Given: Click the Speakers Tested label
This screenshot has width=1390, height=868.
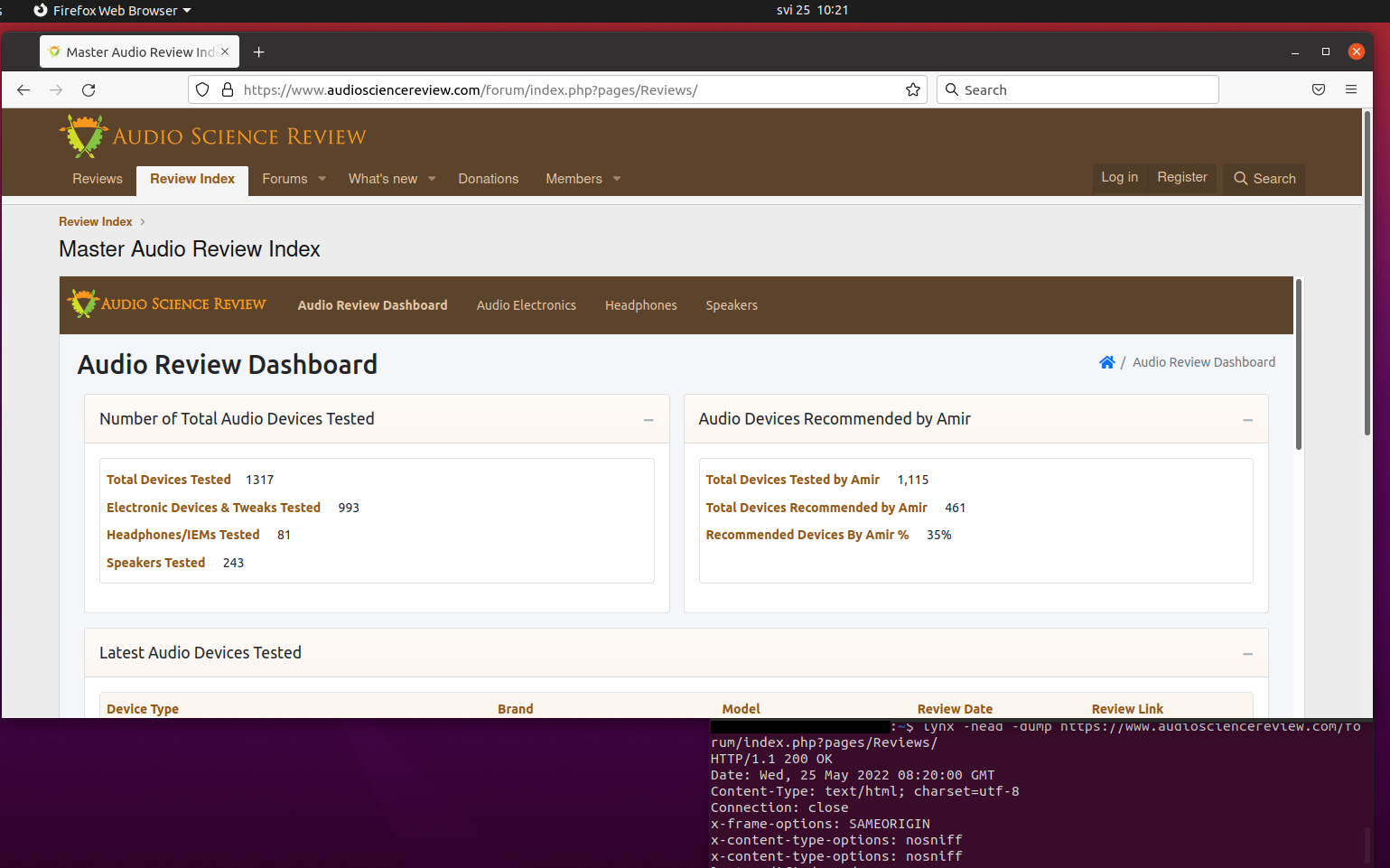Looking at the screenshot, I should pyautogui.click(x=155, y=564).
